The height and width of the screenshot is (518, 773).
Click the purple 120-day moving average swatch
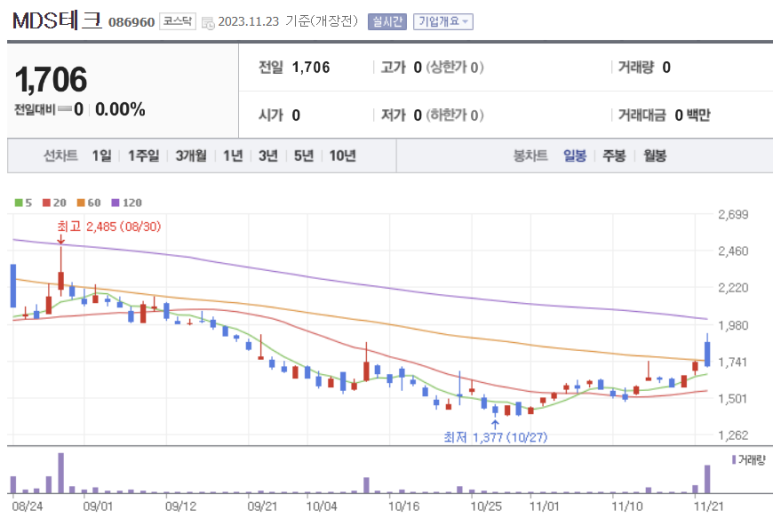tap(115, 203)
